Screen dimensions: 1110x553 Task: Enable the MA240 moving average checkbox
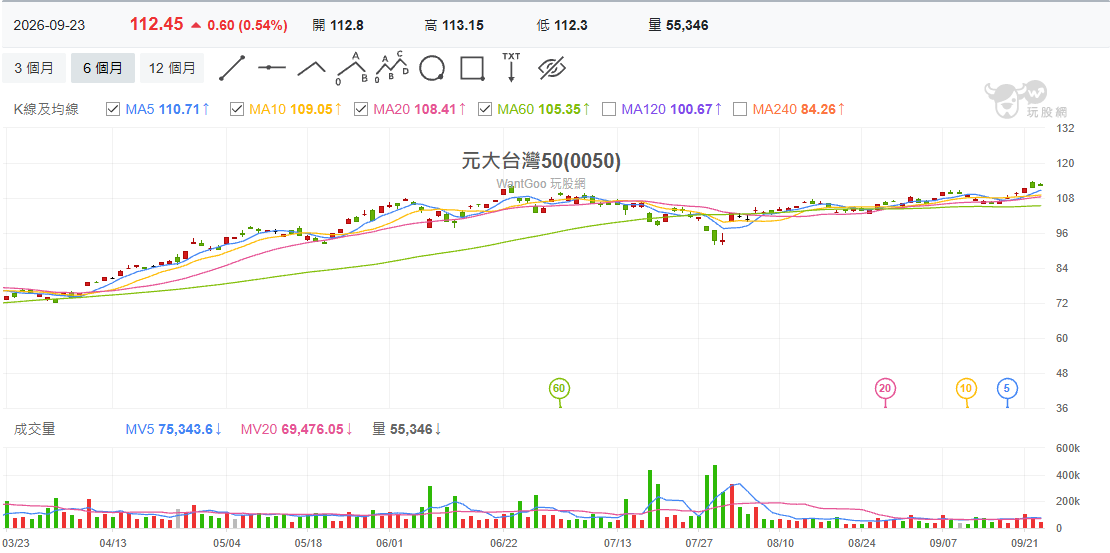(x=740, y=109)
